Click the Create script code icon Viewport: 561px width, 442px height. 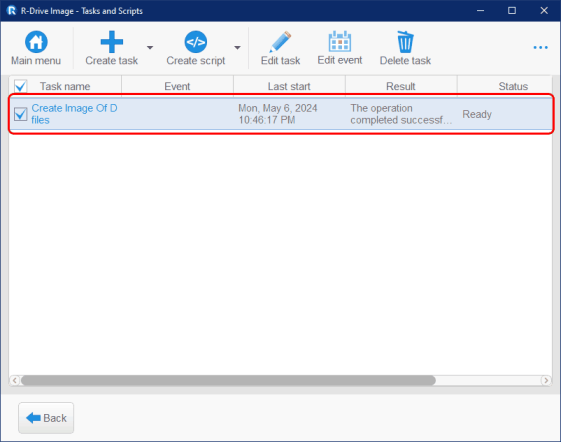(x=195, y=42)
